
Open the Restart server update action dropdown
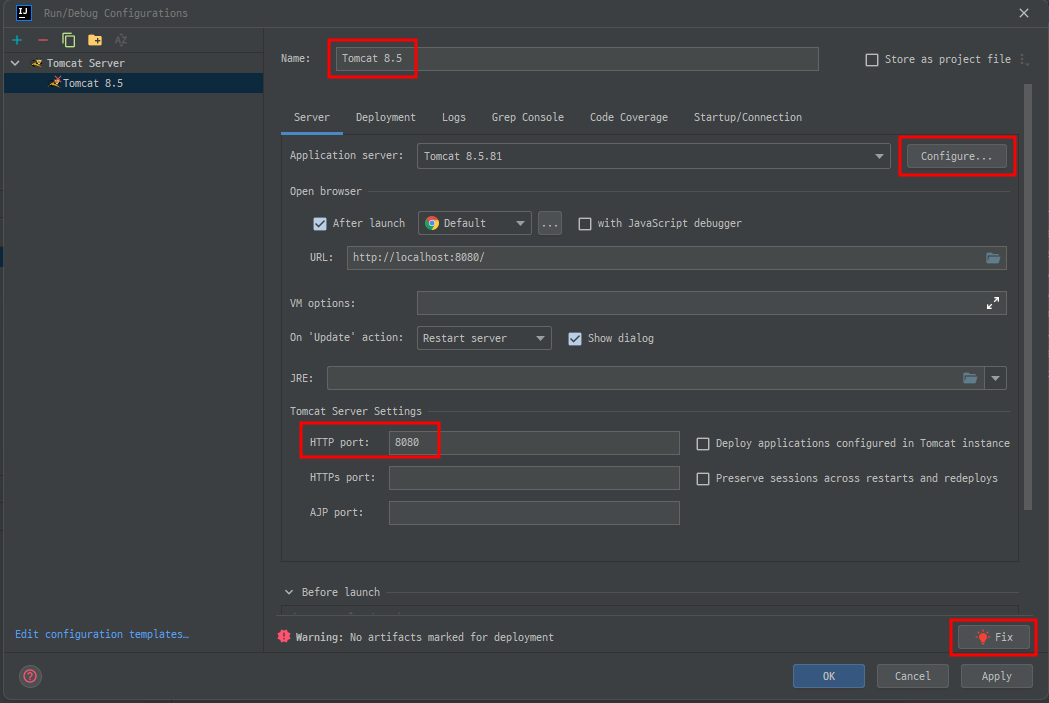(x=484, y=338)
